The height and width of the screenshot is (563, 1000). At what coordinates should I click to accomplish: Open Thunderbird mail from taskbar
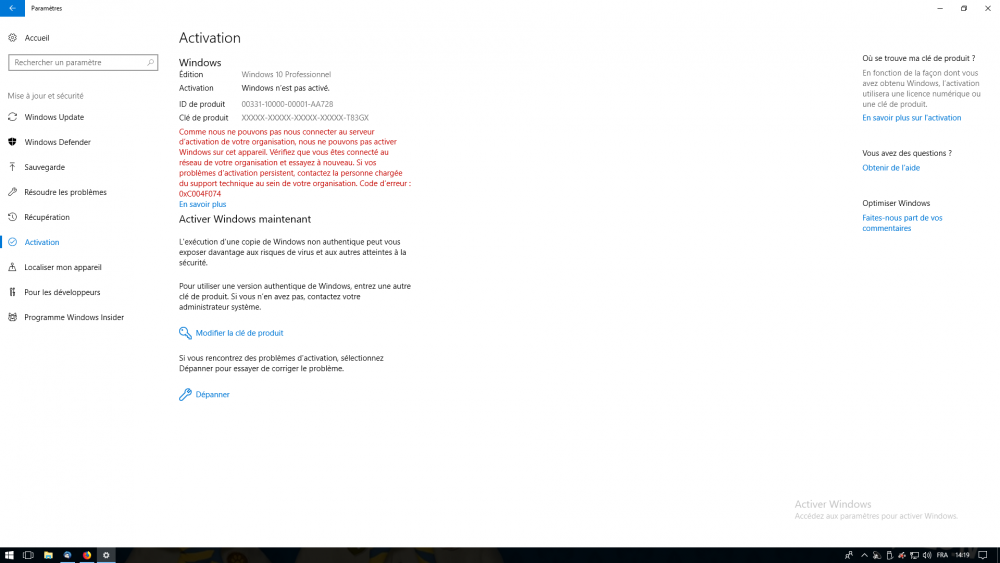pyautogui.click(x=67, y=555)
